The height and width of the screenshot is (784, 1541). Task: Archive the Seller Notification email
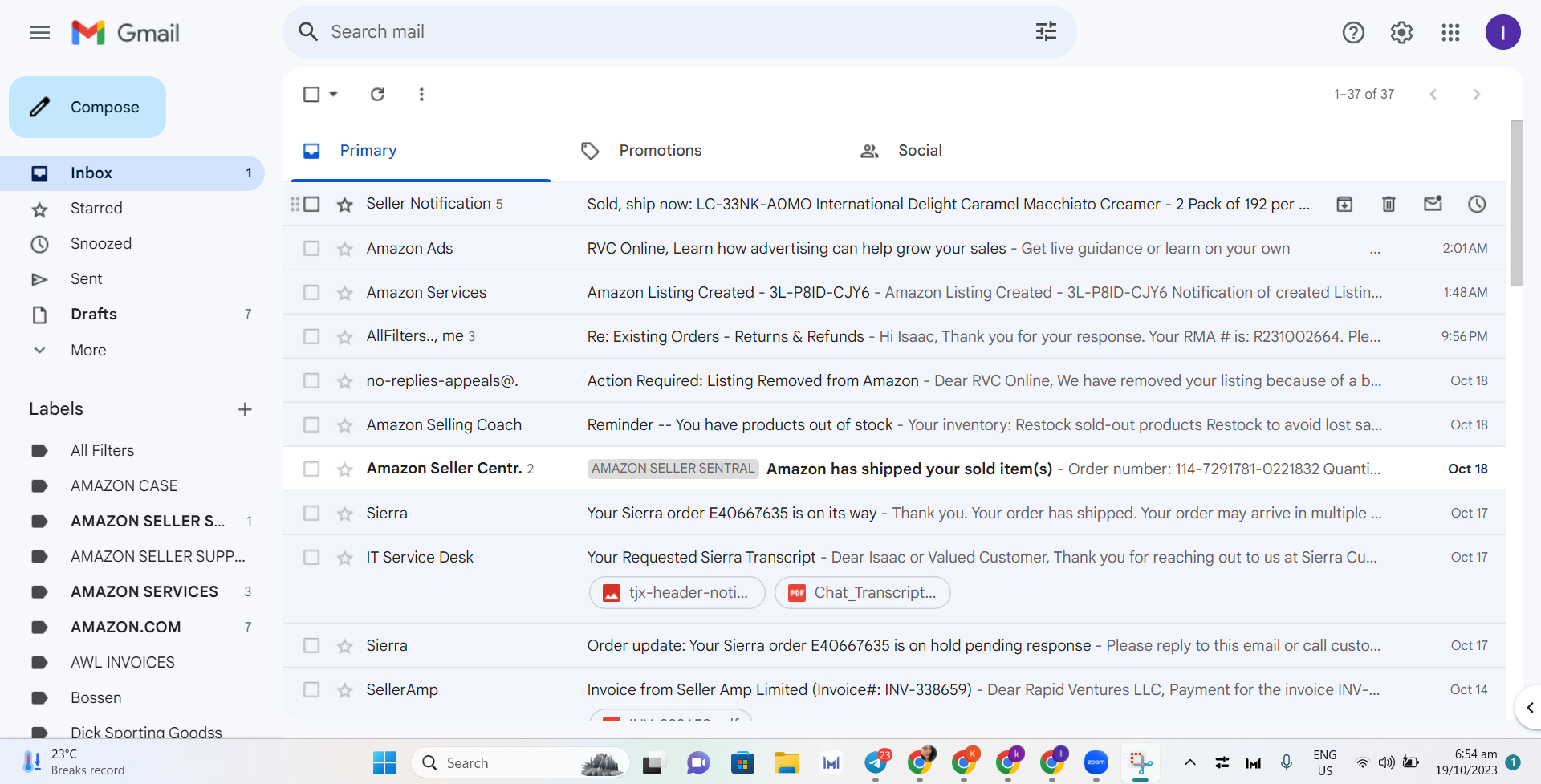click(x=1344, y=204)
